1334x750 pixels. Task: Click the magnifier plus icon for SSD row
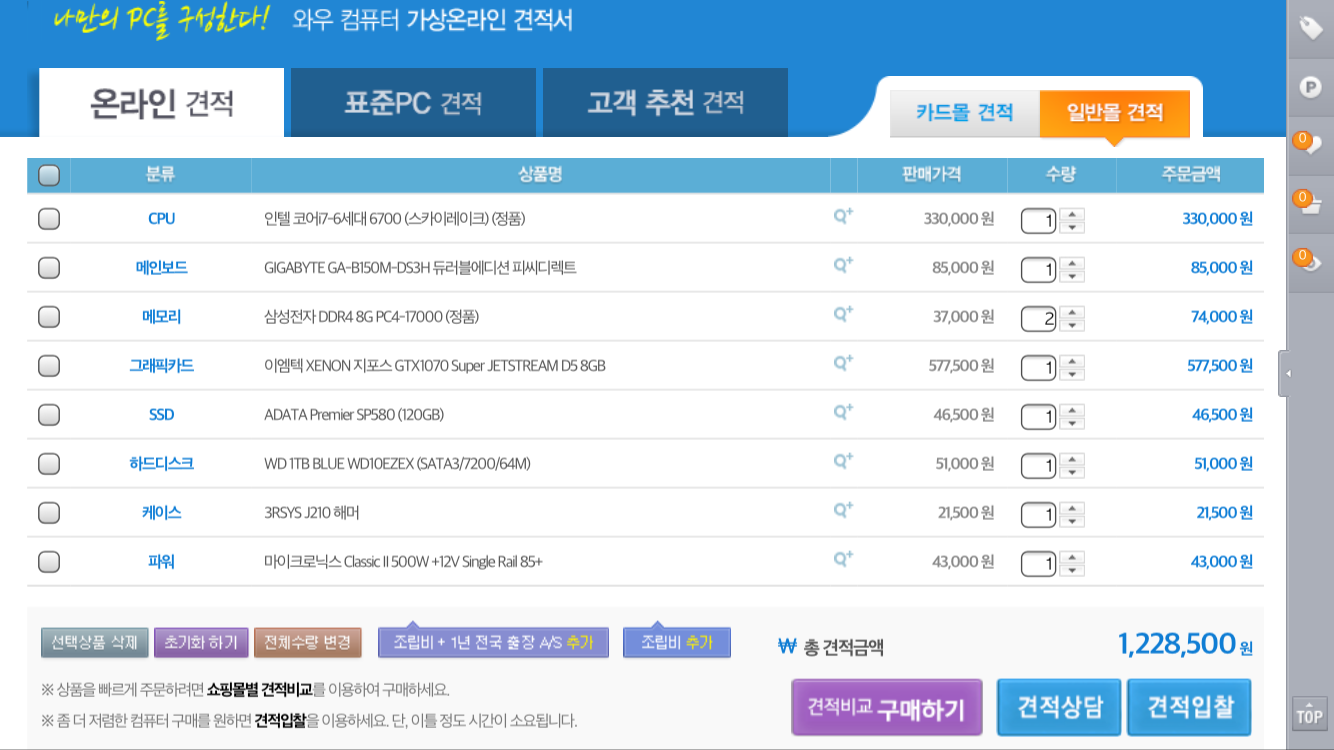pyautogui.click(x=843, y=411)
